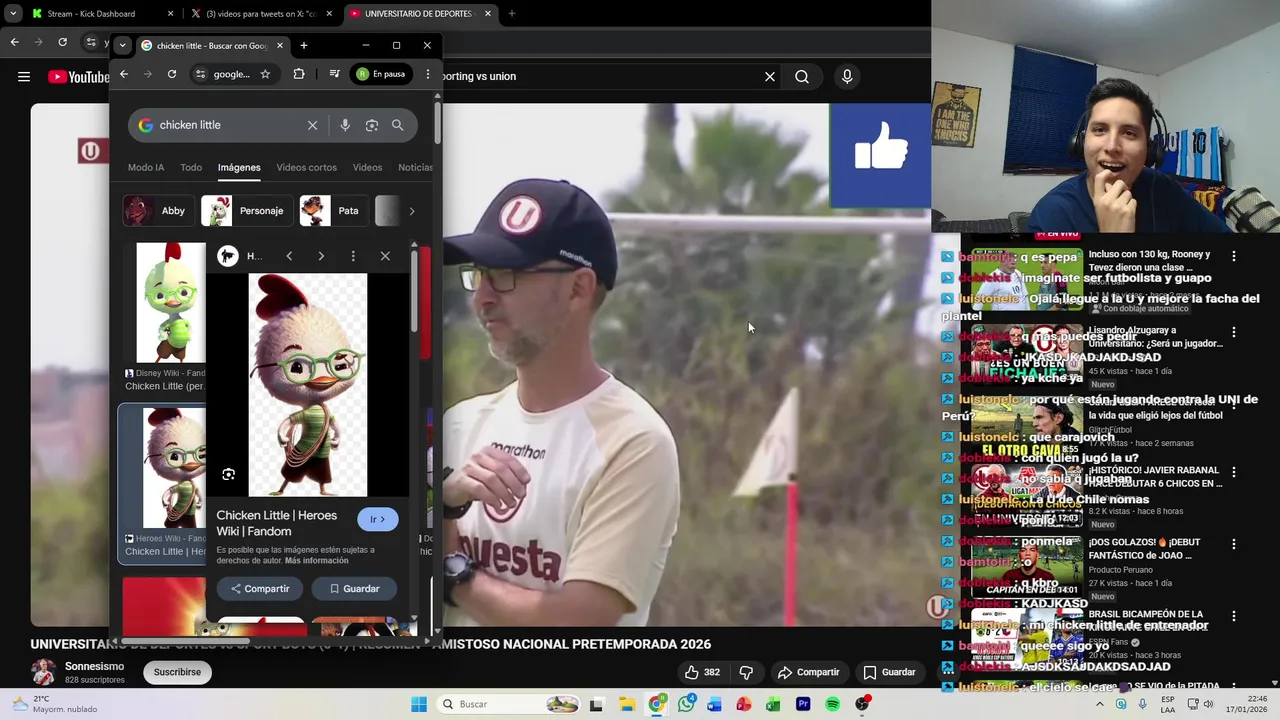This screenshot has height=720, width=1280.
Task: Open Premiere Pro from the taskbar
Action: 803,704
